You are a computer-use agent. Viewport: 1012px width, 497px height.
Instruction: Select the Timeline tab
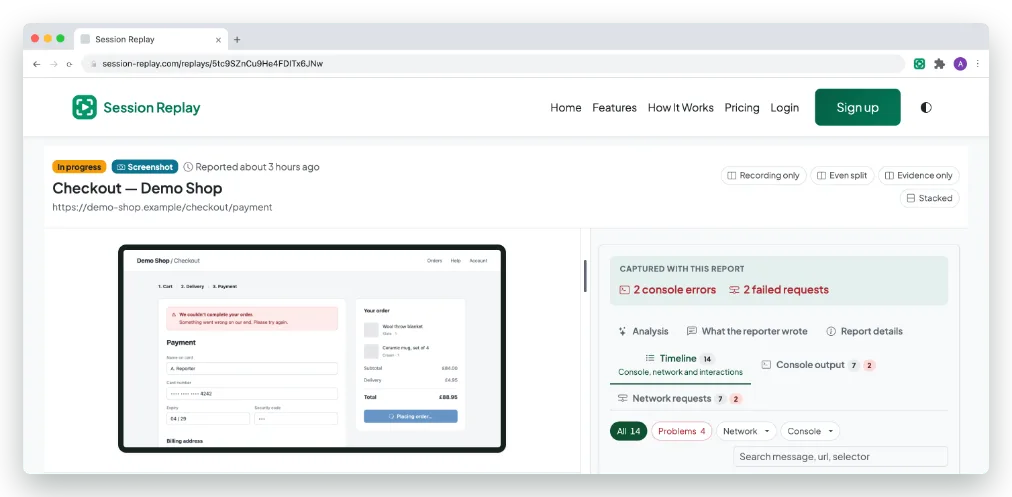click(680, 365)
